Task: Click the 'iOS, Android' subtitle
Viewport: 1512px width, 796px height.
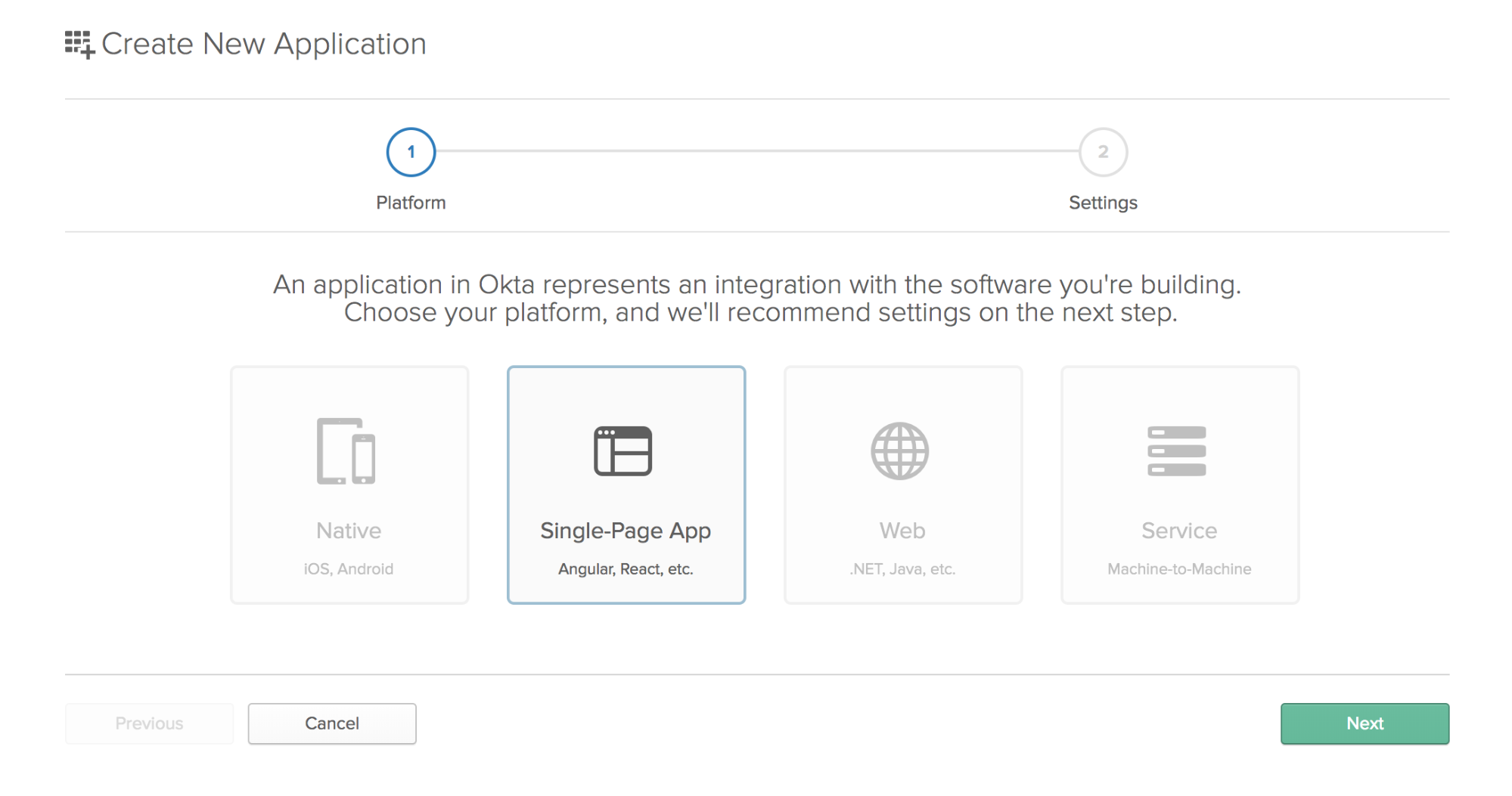Action: point(349,569)
